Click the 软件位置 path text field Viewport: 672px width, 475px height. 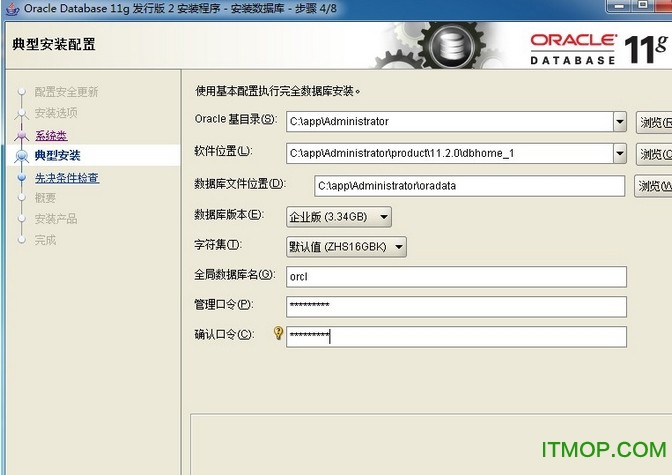click(x=448, y=154)
